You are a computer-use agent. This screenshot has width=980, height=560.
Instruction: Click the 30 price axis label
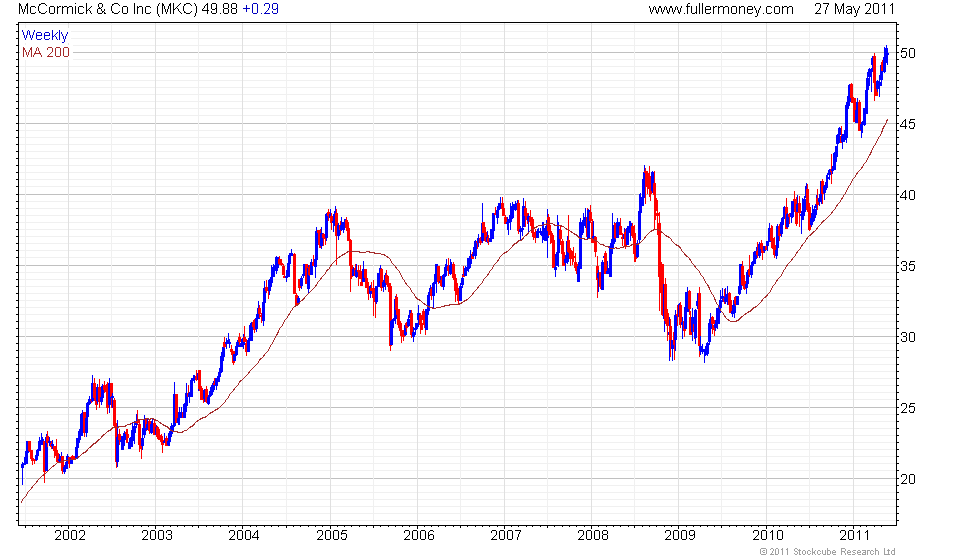[908, 337]
